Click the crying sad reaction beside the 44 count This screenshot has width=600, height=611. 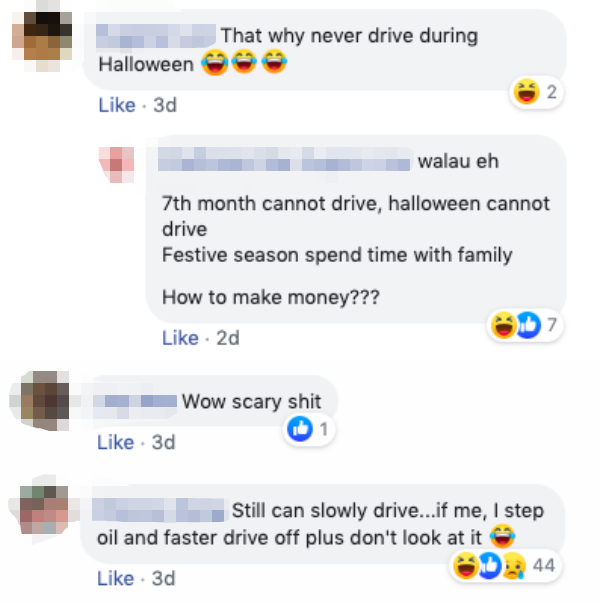click(x=514, y=565)
